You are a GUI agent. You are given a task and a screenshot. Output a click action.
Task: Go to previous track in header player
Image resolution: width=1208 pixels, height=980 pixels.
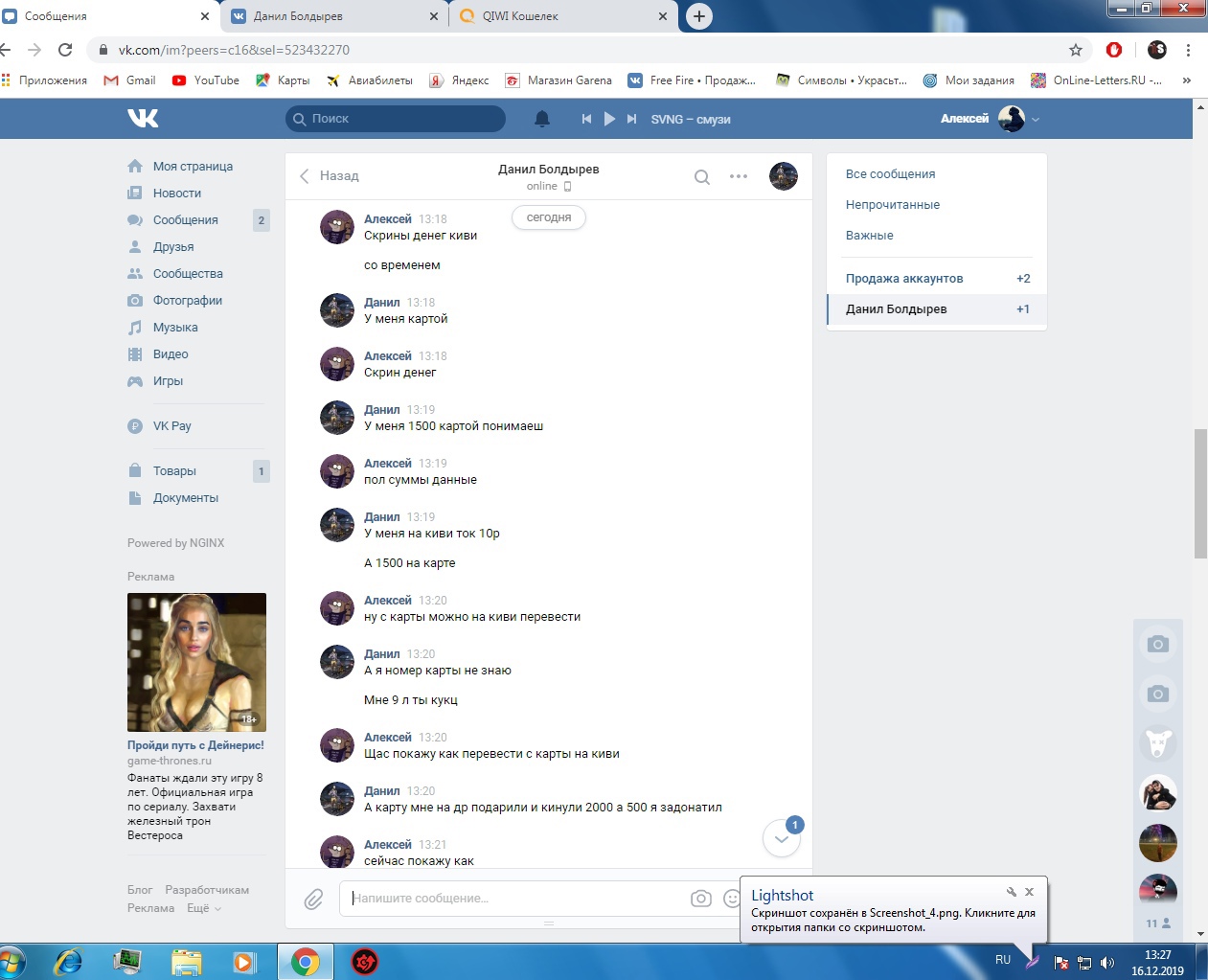click(x=586, y=119)
